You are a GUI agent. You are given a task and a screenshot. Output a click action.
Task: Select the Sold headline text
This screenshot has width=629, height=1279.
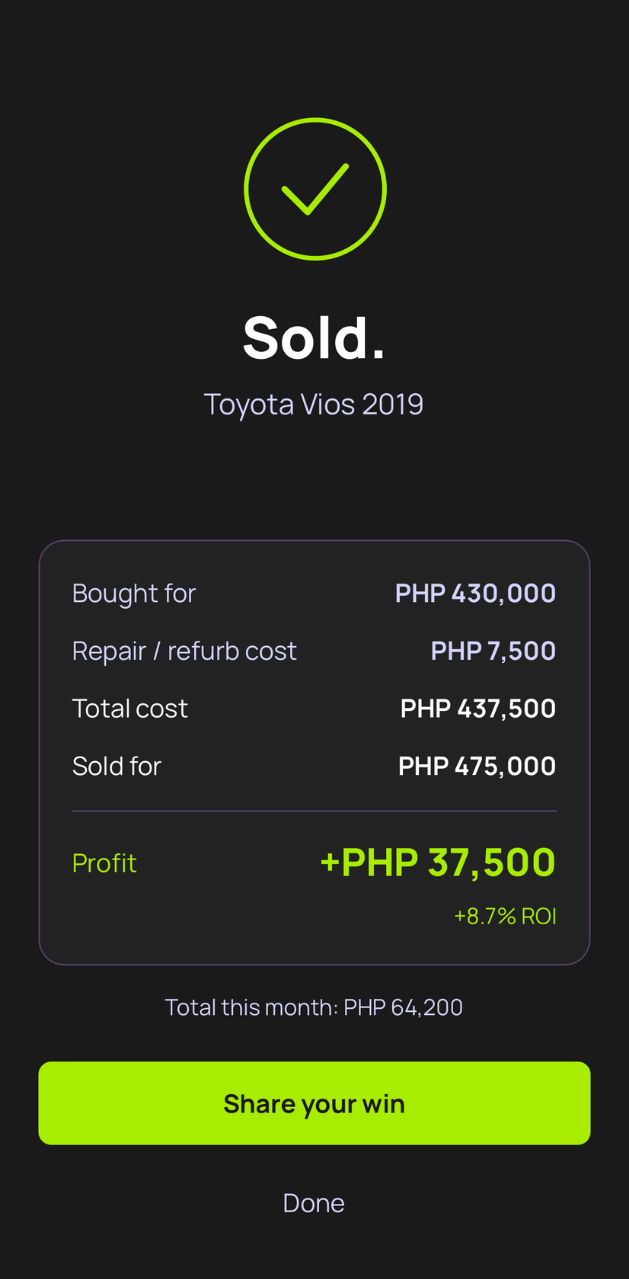314,337
